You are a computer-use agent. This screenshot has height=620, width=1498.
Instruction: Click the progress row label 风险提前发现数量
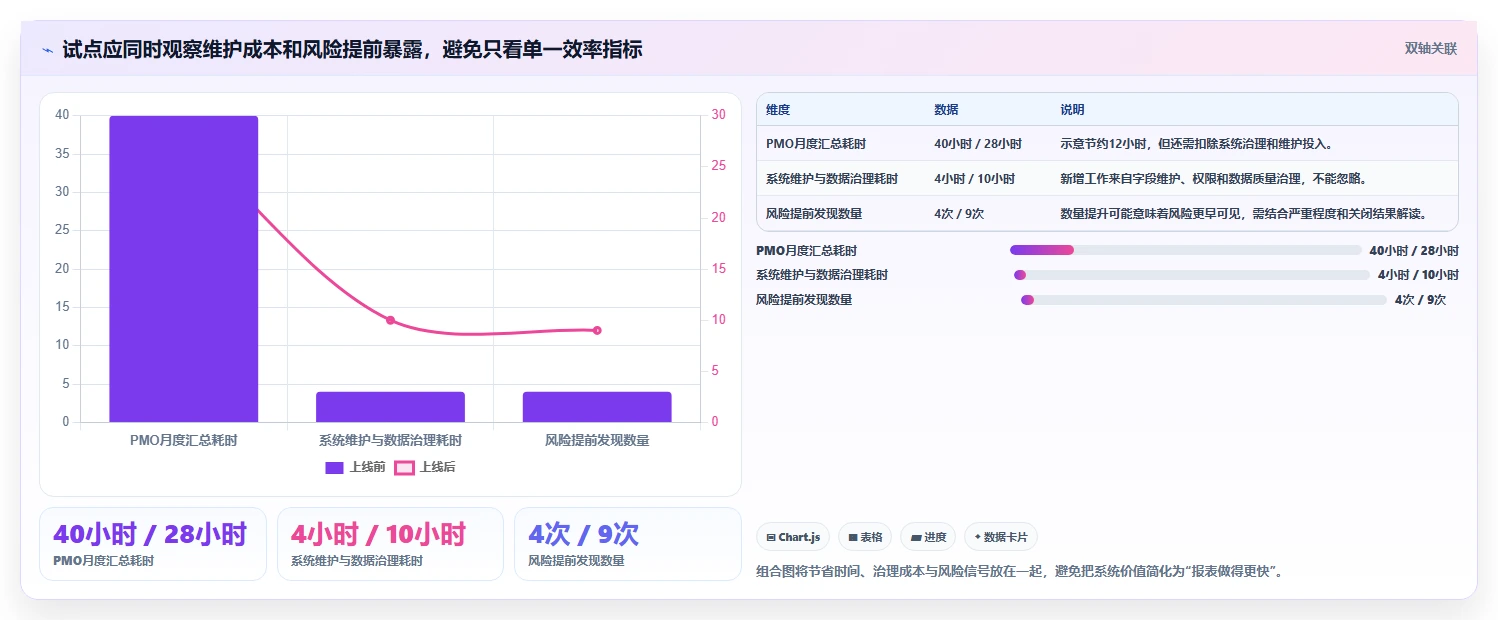tap(804, 300)
